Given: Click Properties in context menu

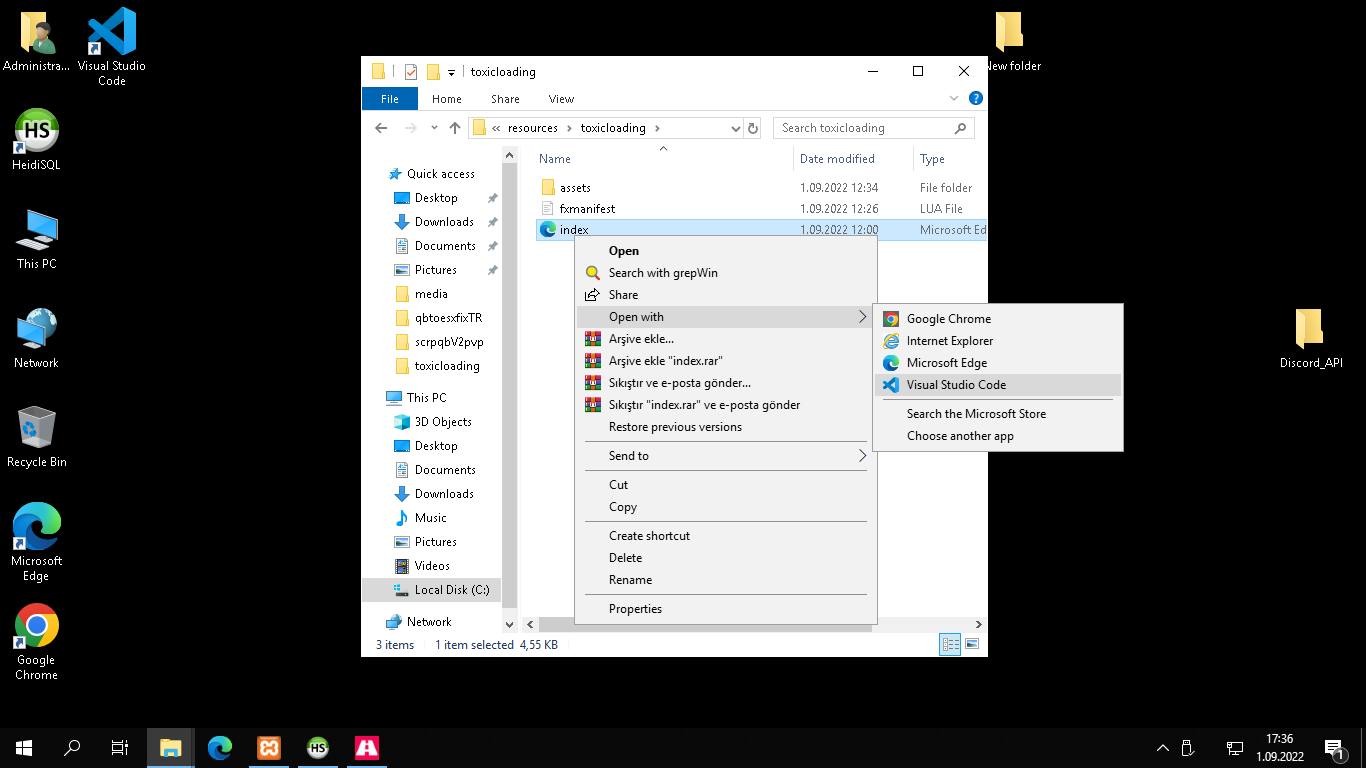Looking at the screenshot, I should [726, 609].
